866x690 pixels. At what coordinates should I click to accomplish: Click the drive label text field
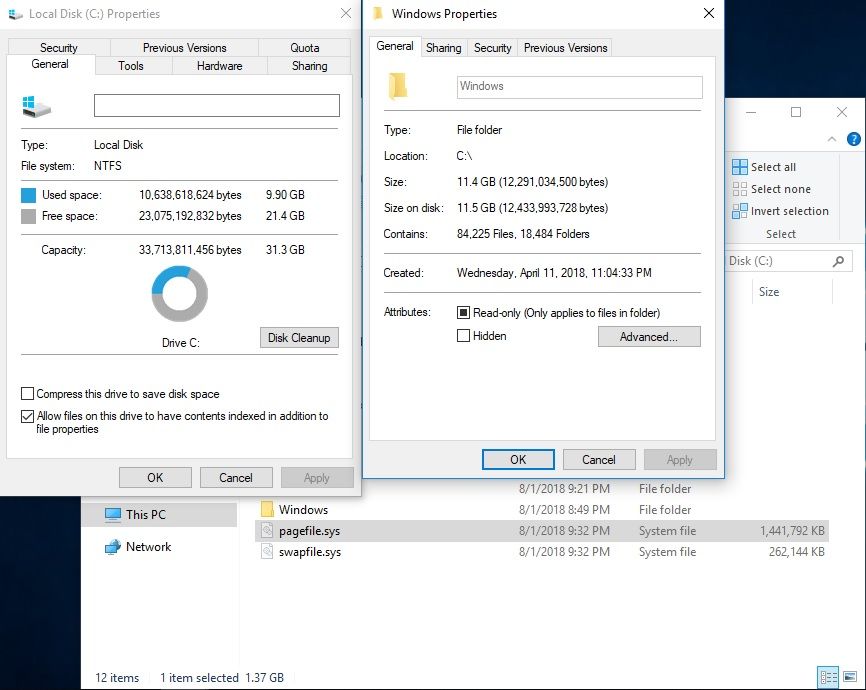216,106
